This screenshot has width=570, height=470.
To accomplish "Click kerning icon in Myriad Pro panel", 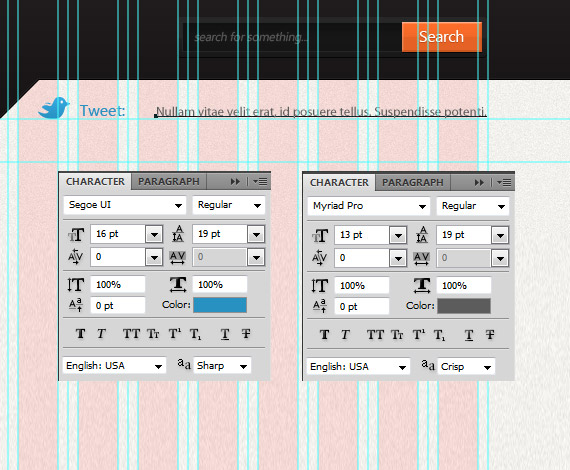I will point(320,258).
